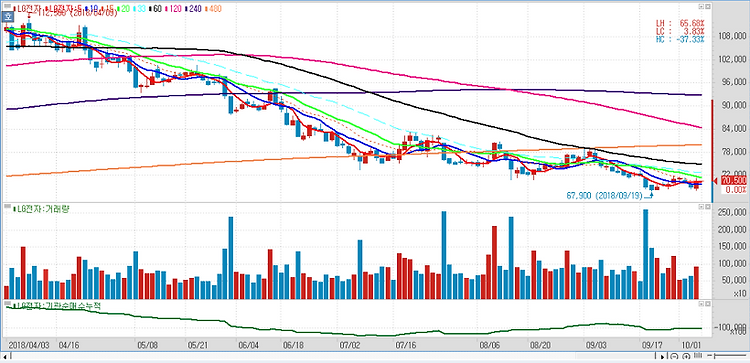Click the 08/06 date axis label
This screenshot has width=750, height=363.
(x=489, y=344)
